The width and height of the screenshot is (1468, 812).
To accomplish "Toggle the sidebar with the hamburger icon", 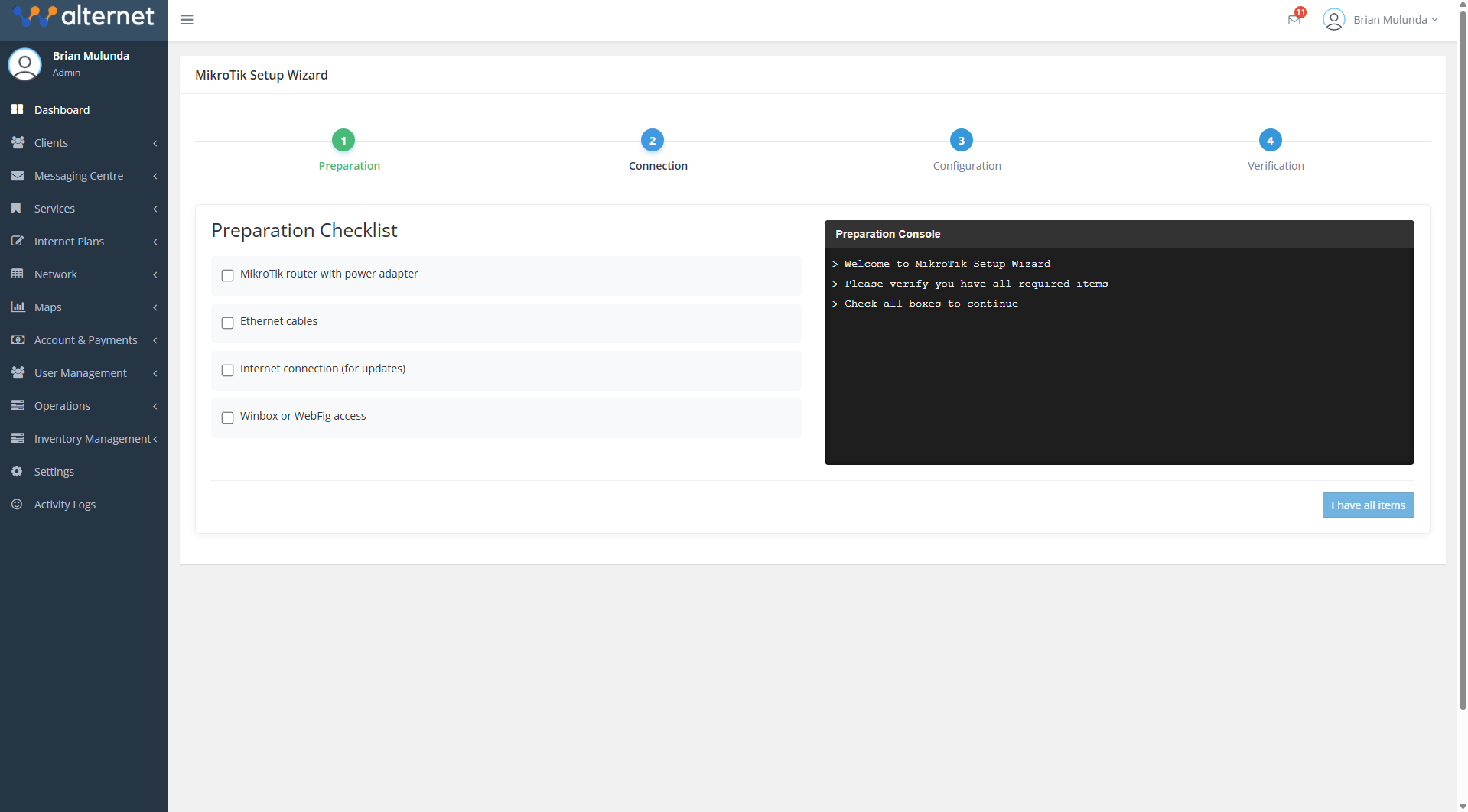I will click(186, 19).
